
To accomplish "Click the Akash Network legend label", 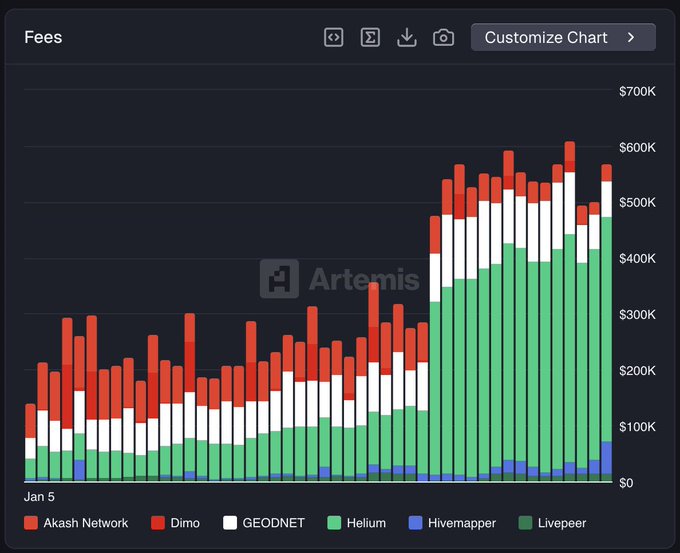I will [86, 523].
